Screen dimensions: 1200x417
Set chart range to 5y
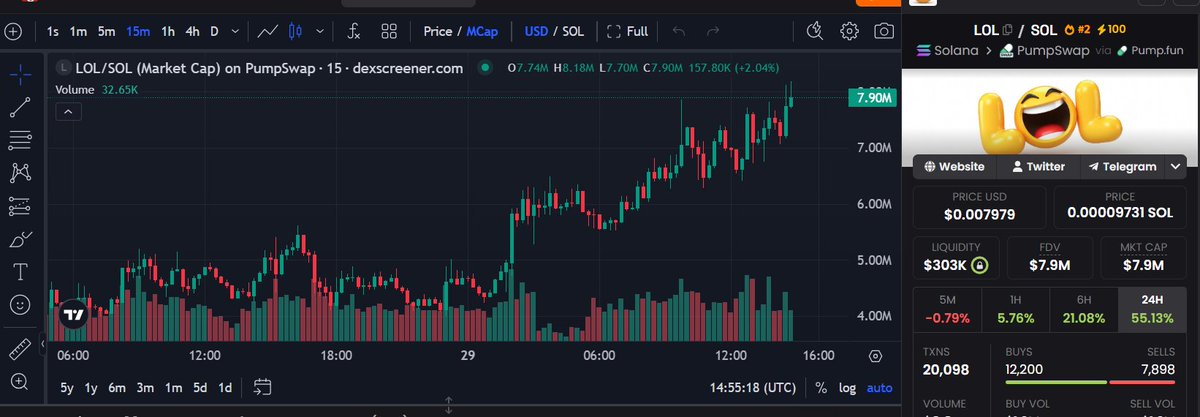point(66,387)
